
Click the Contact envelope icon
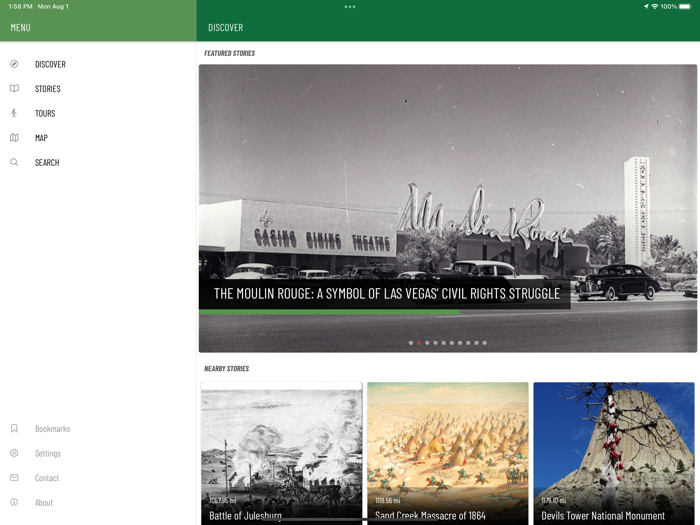(x=14, y=478)
